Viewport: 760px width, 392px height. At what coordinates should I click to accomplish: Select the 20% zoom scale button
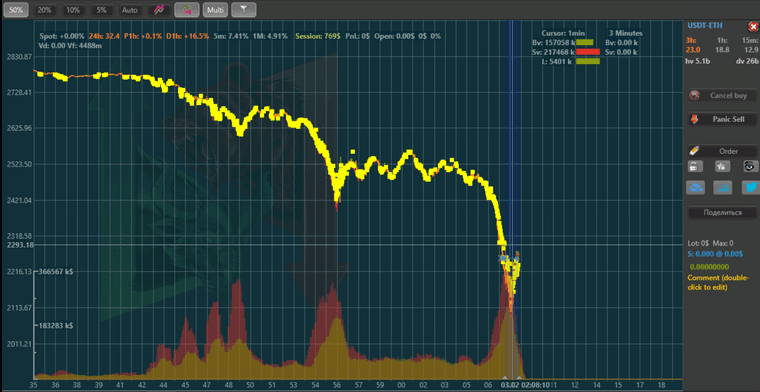point(44,10)
